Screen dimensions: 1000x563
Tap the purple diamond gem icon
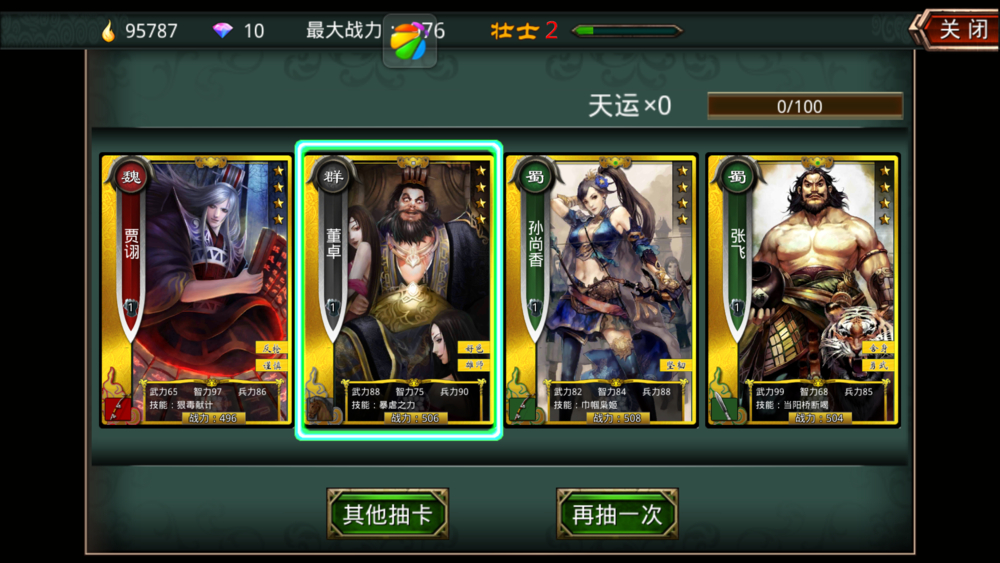coord(223,30)
